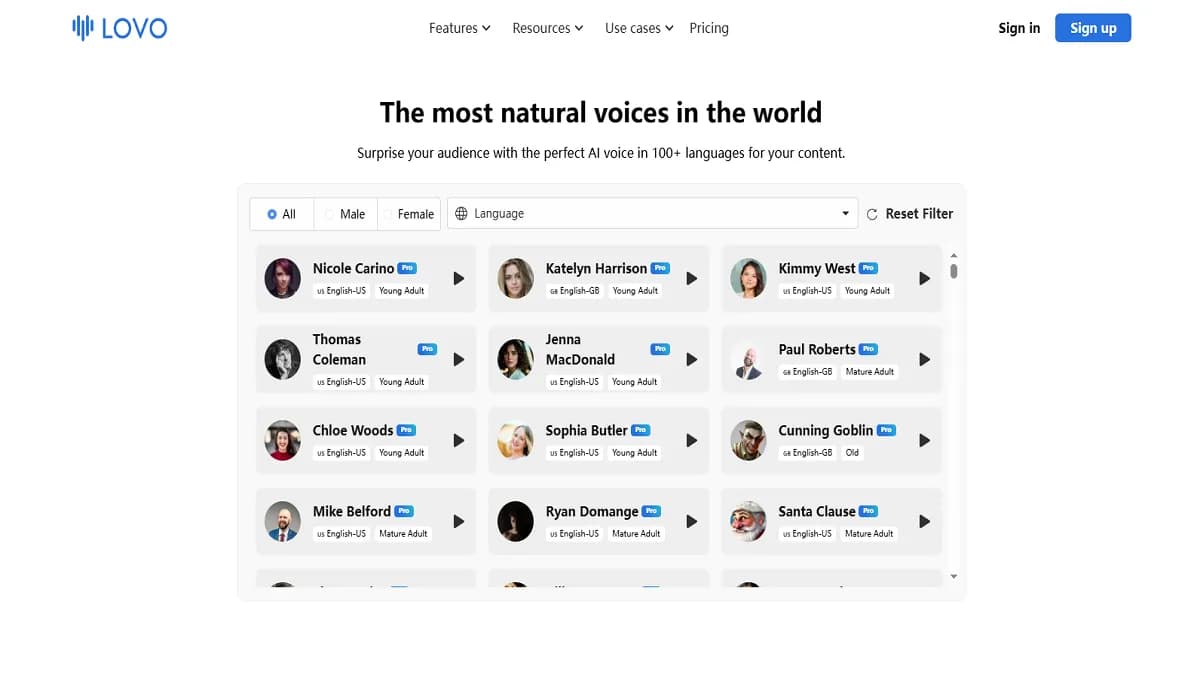This screenshot has height=675, width=1200.
Task: Go to the Pricing page
Action: 709,28
